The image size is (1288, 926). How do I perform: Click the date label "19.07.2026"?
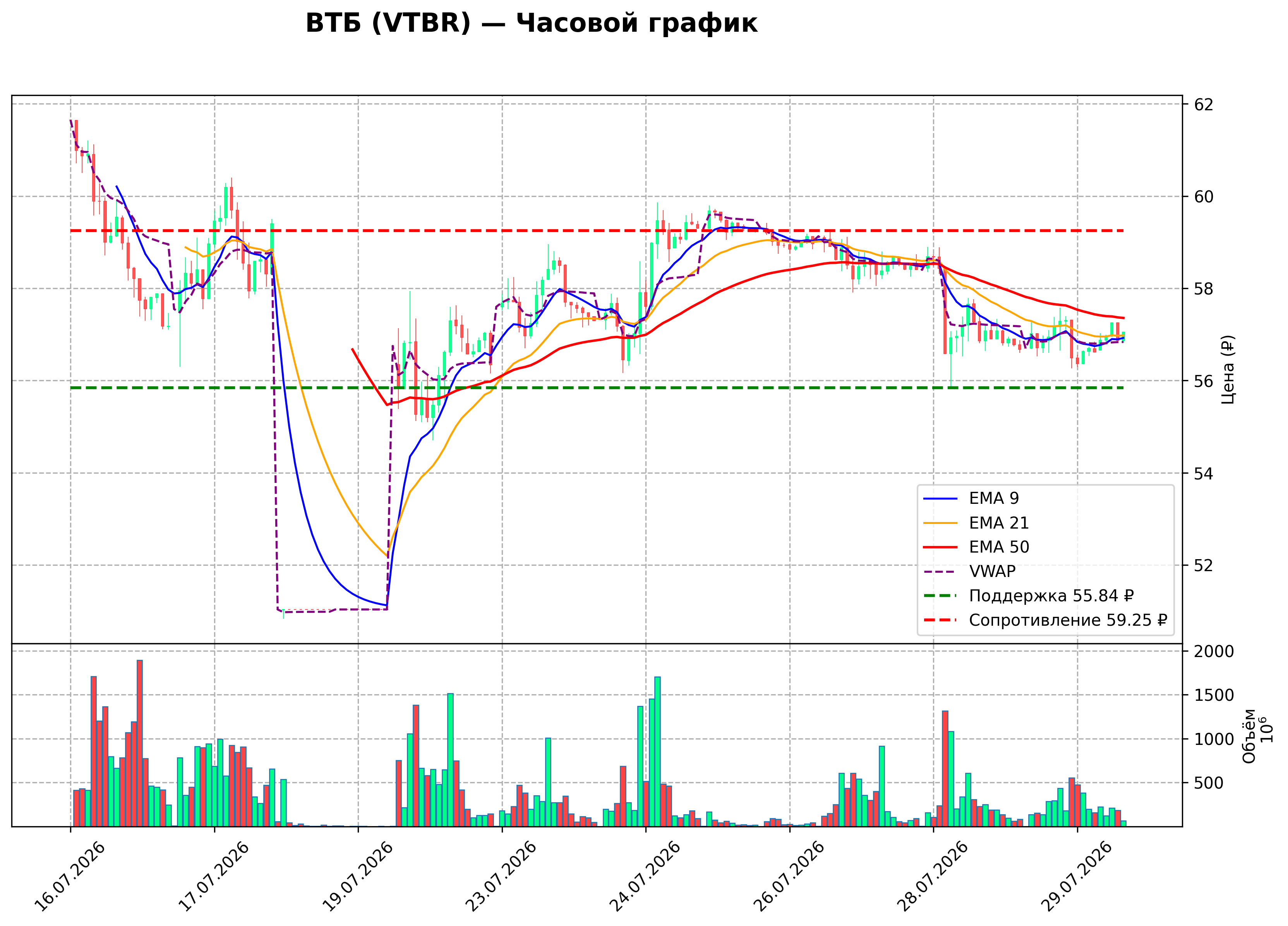pyautogui.click(x=357, y=876)
